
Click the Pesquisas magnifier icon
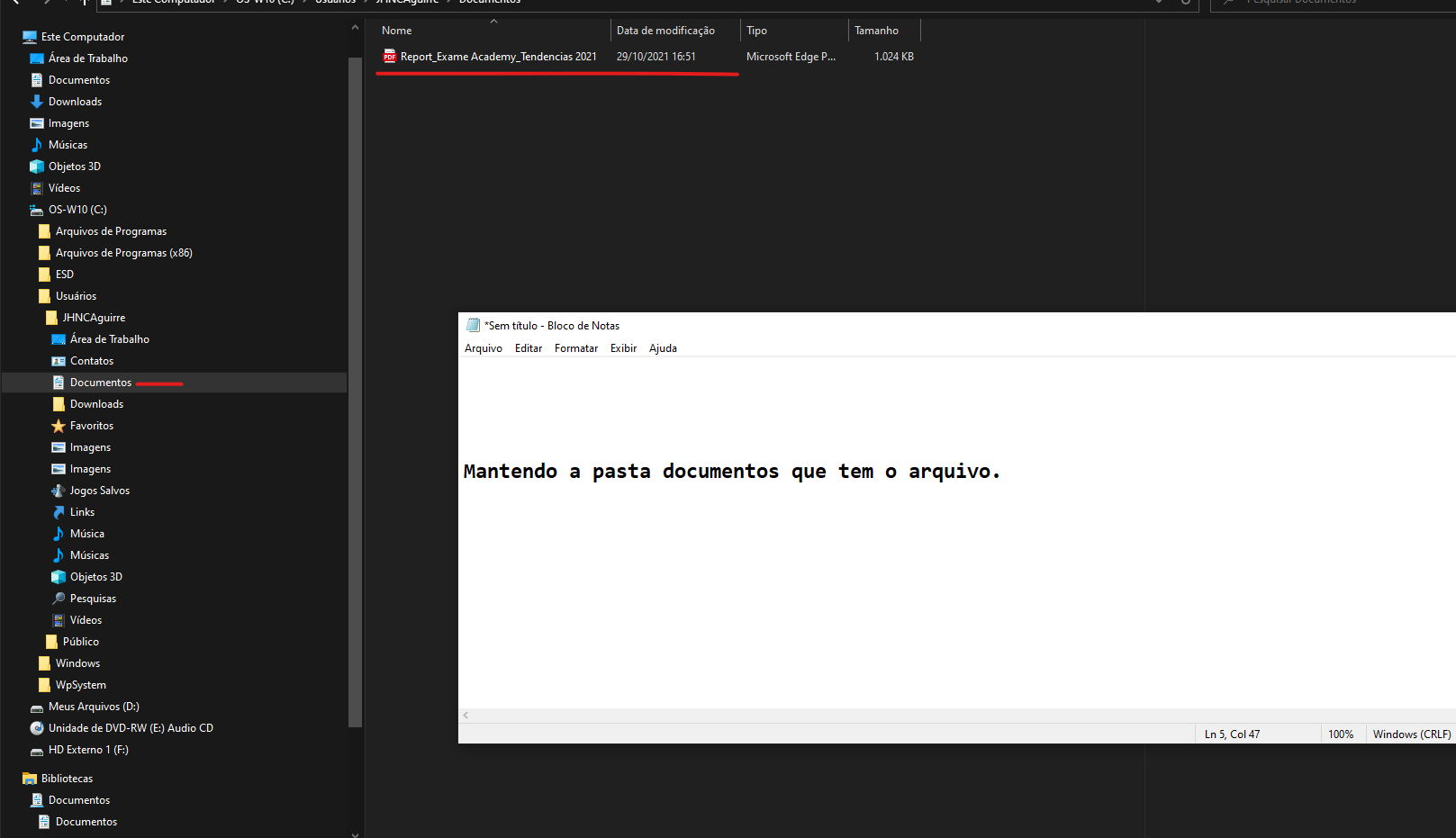click(59, 599)
